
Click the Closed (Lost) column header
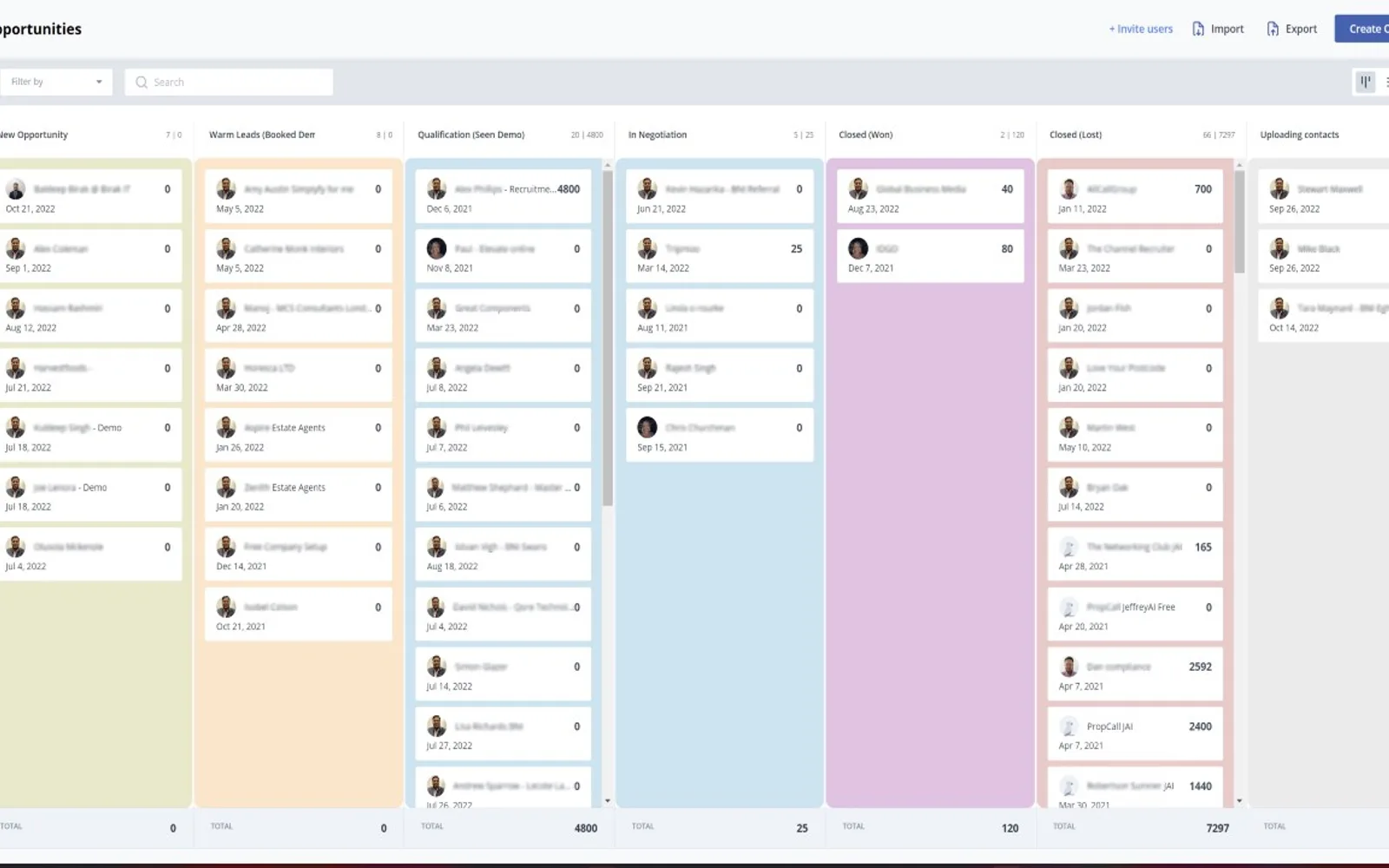[x=1076, y=135]
